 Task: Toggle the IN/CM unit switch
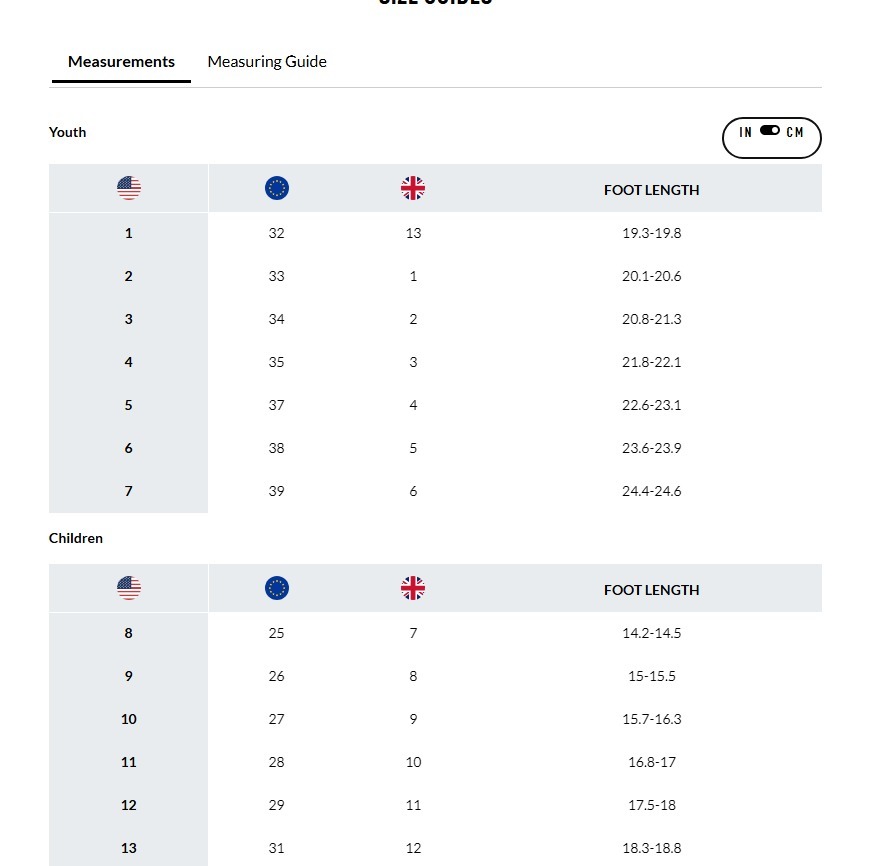click(771, 131)
